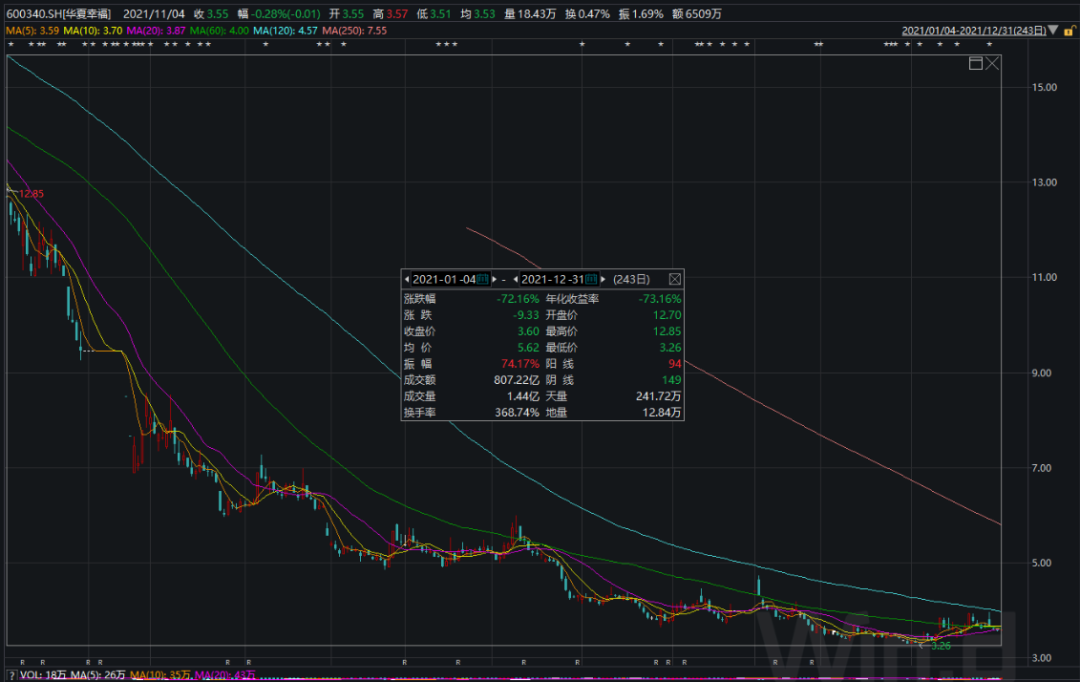This screenshot has width=1080, height=682.
Task: Click the 换手率 value 368.74%
Action: pyautogui.click(x=517, y=413)
